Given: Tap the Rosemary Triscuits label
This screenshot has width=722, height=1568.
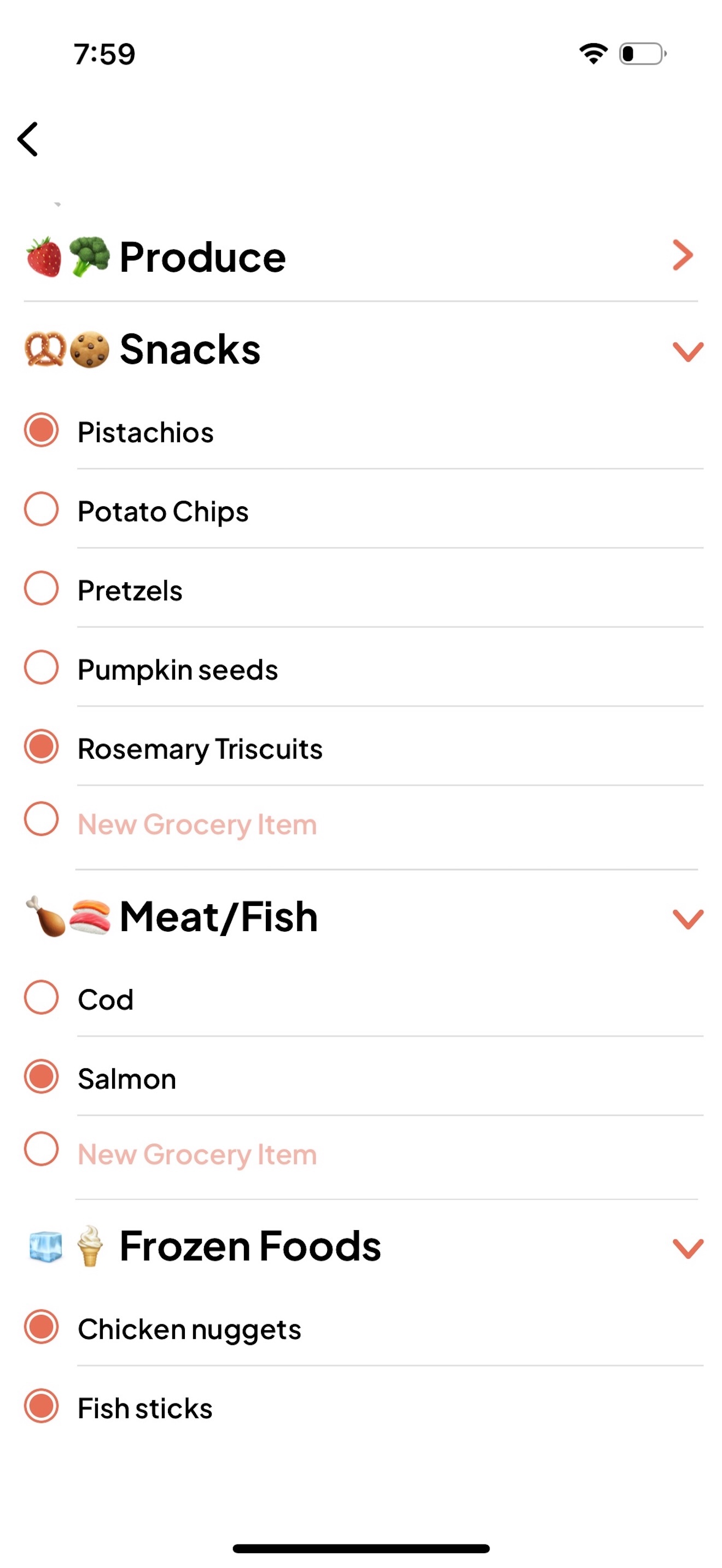Looking at the screenshot, I should (200, 748).
